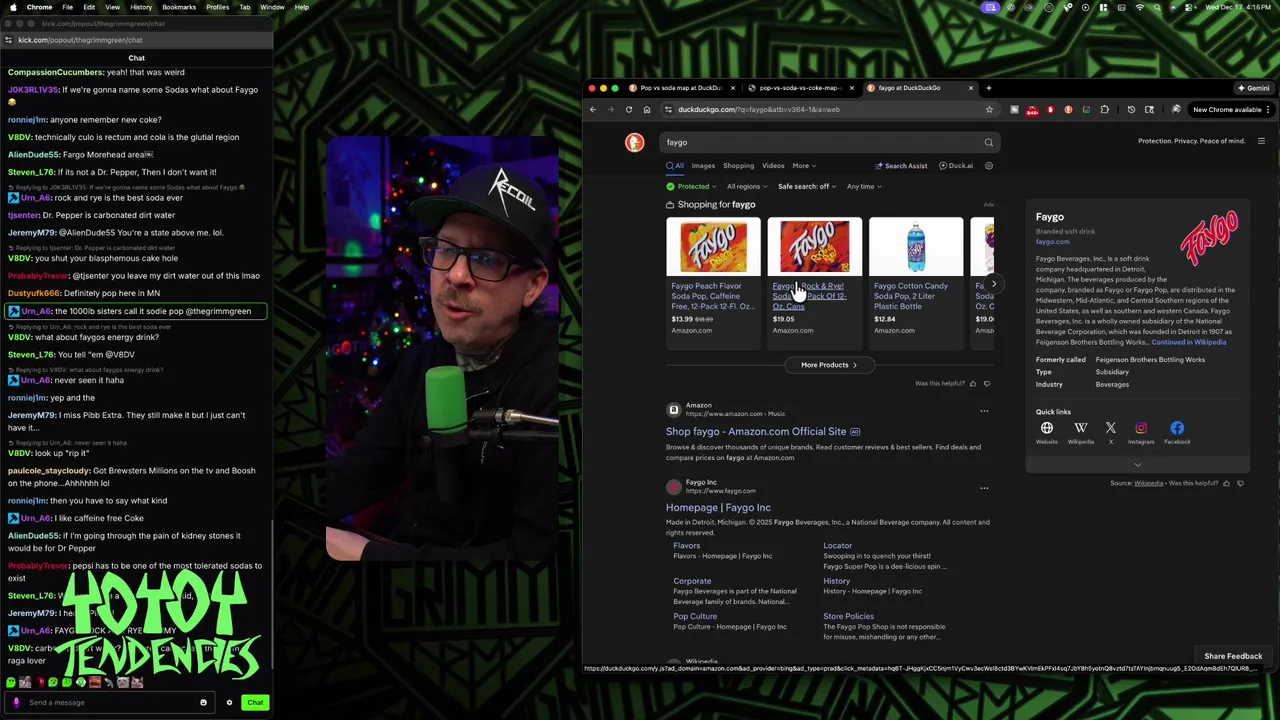Viewport: 1280px width, 720px height.
Task: Click thumbs down under shopping results
Action: [x=987, y=383]
